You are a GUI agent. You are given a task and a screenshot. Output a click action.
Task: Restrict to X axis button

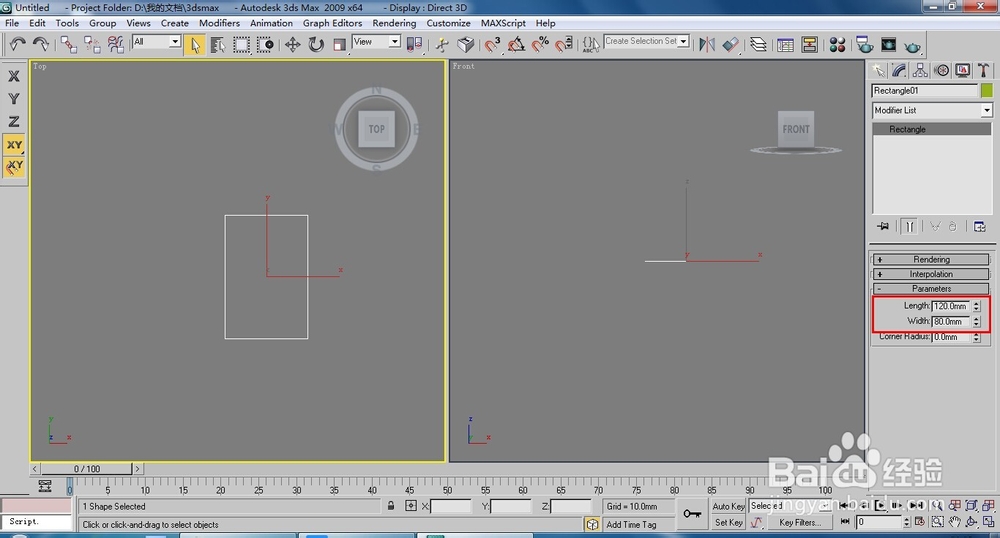tap(13, 76)
